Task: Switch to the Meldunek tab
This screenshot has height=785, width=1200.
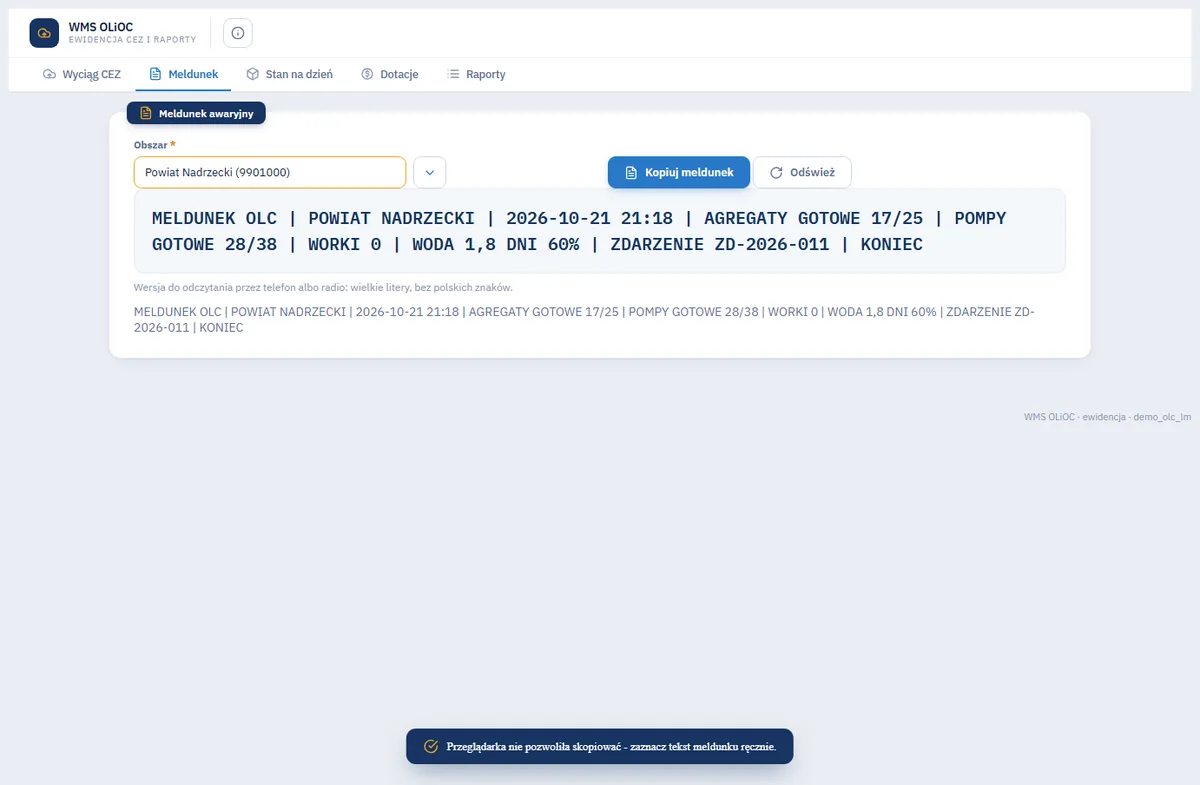Action: (x=183, y=74)
